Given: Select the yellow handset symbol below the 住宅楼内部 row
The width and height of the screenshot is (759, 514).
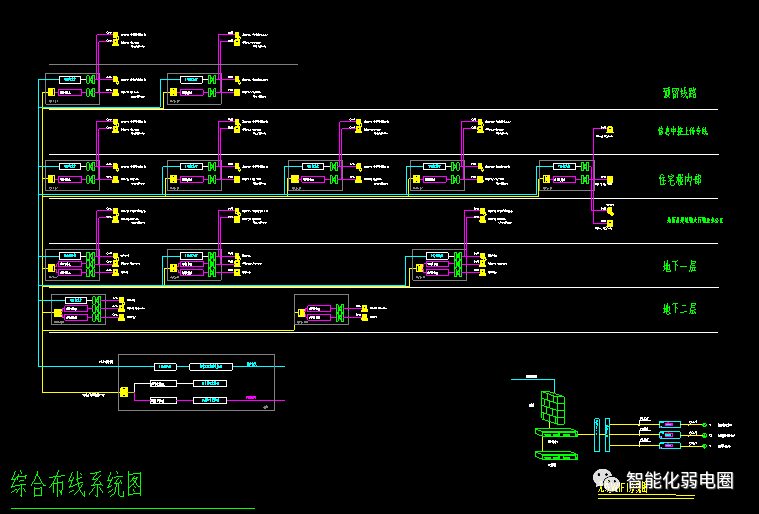Looking at the screenshot, I should point(610,211).
